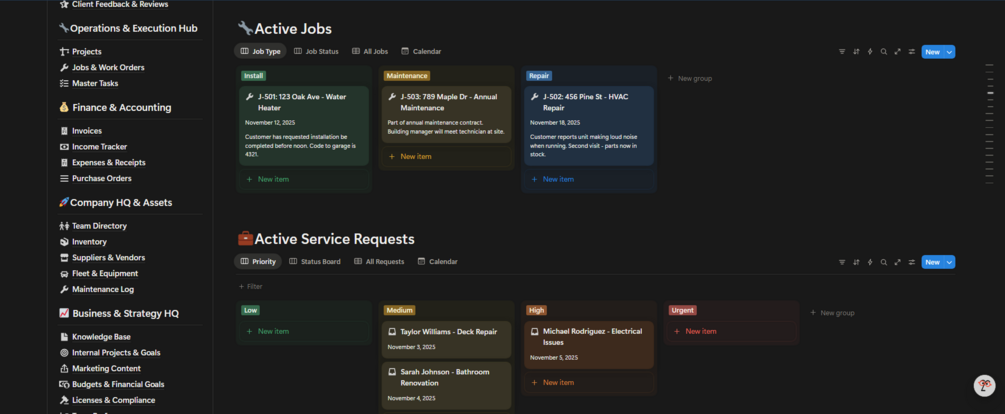Click the Medium group label tag
Image resolution: width=1005 pixels, height=414 pixels.
pyautogui.click(x=399, y=310)
